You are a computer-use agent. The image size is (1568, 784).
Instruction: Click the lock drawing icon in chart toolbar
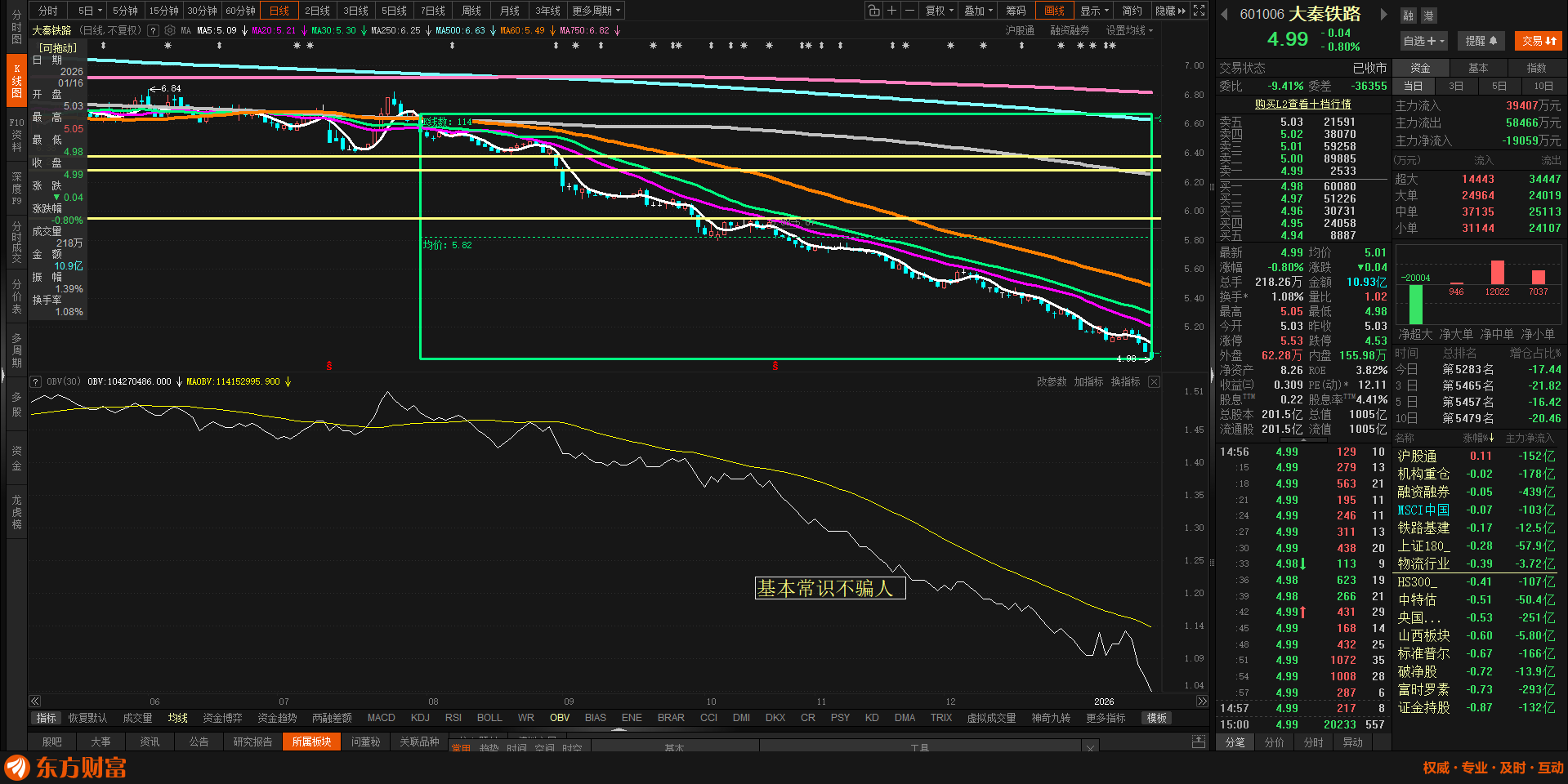874,11
